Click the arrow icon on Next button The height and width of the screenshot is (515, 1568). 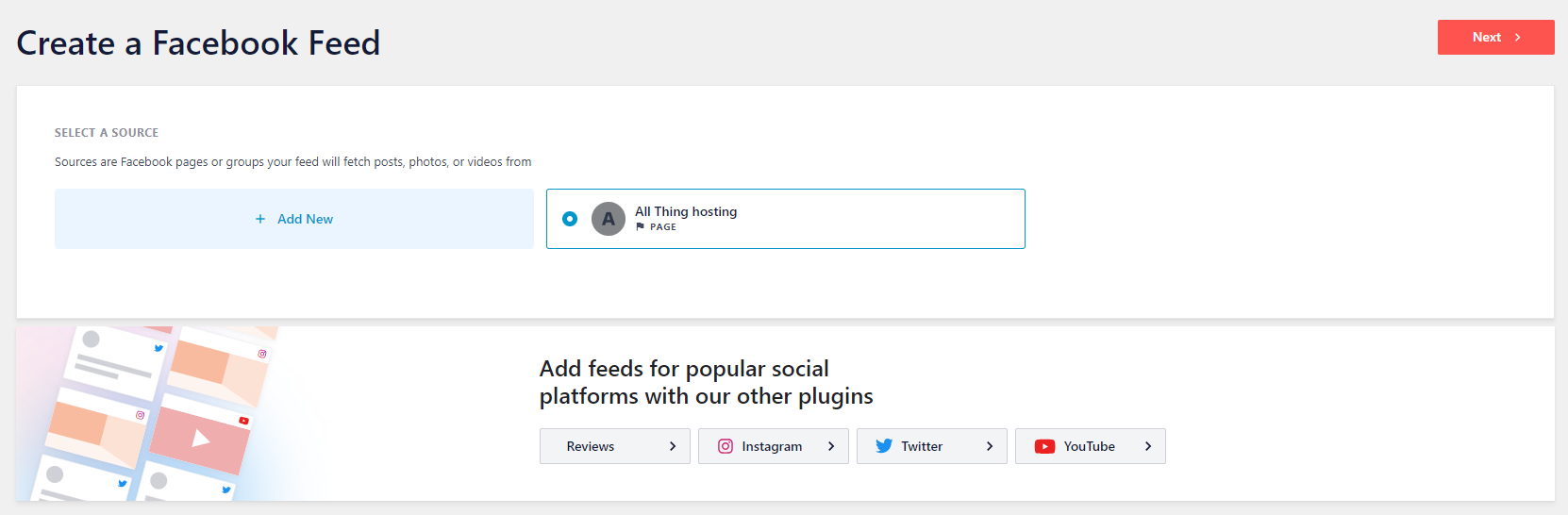[x=1518, y=38]
